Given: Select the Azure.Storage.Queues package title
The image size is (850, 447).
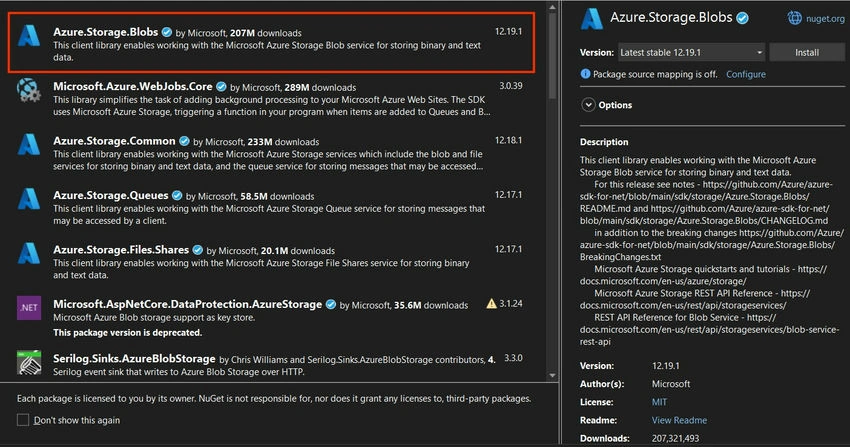Looking at the screenshot, I should (x=111, y=195).
